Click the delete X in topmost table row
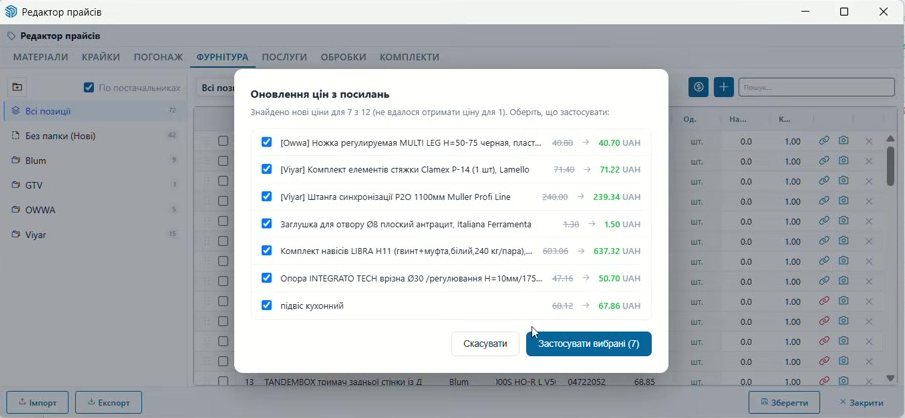The height and width of the screenshot is (418, 905). pyautogui.click(x=869, y=141)
